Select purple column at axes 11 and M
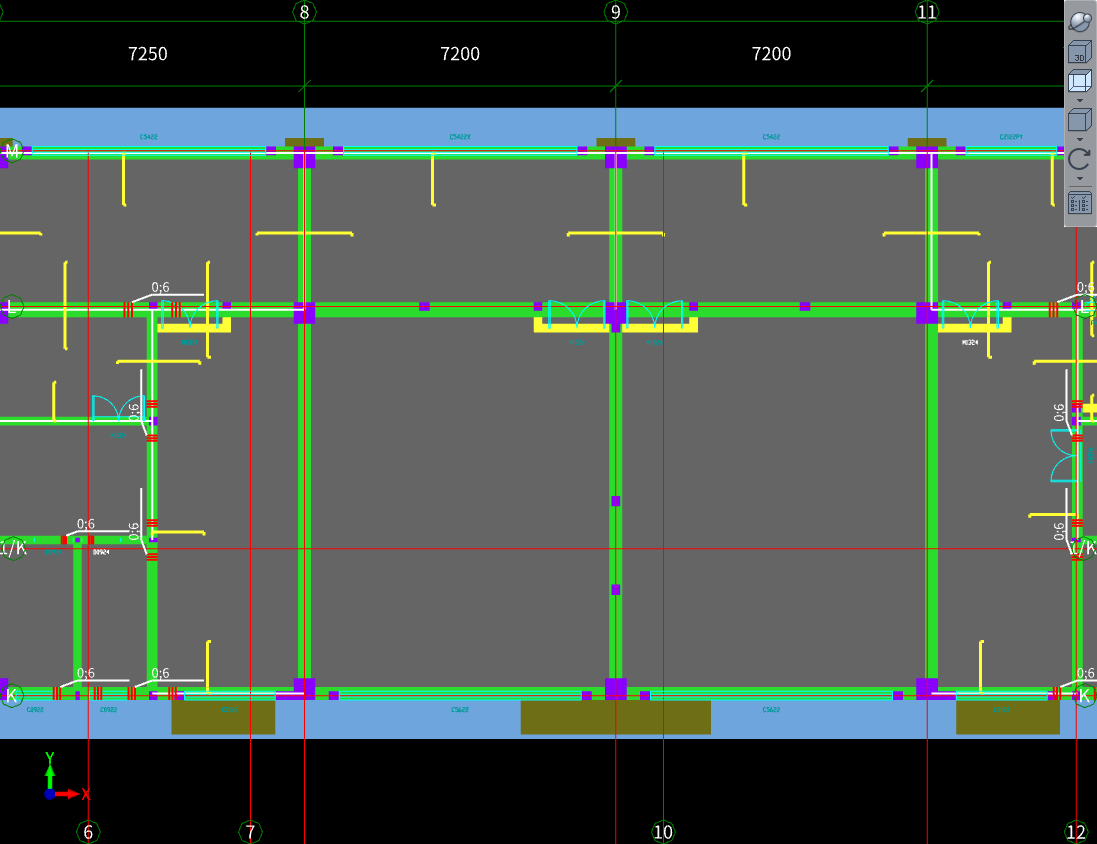This screenshot has width=1097, height=844. pyautogui.click(x=927, y=157)
